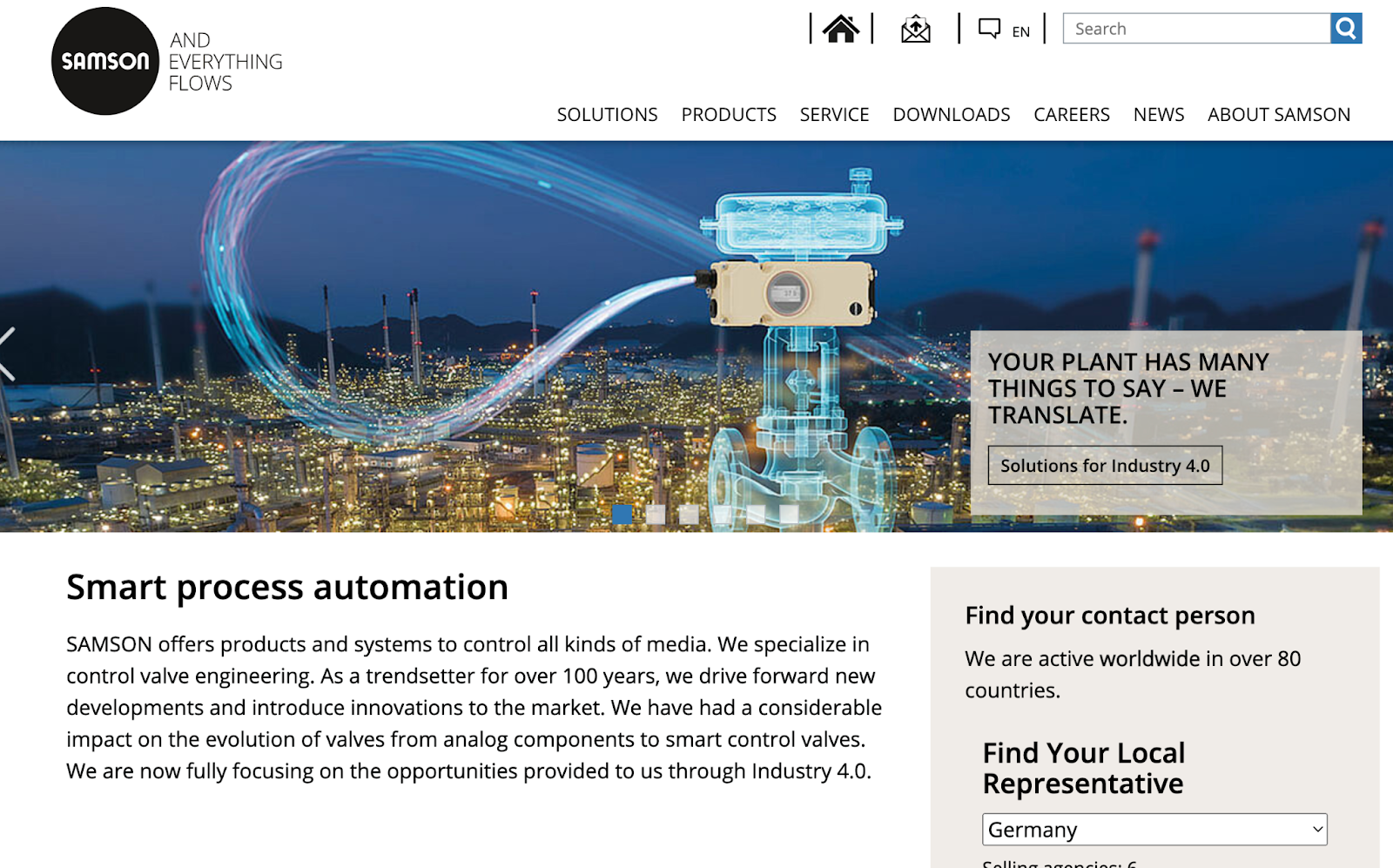Open the SERVICE menu
The height and width of the screenshot is (868, 1393).
pyautogui.click(x=834, y=115)
